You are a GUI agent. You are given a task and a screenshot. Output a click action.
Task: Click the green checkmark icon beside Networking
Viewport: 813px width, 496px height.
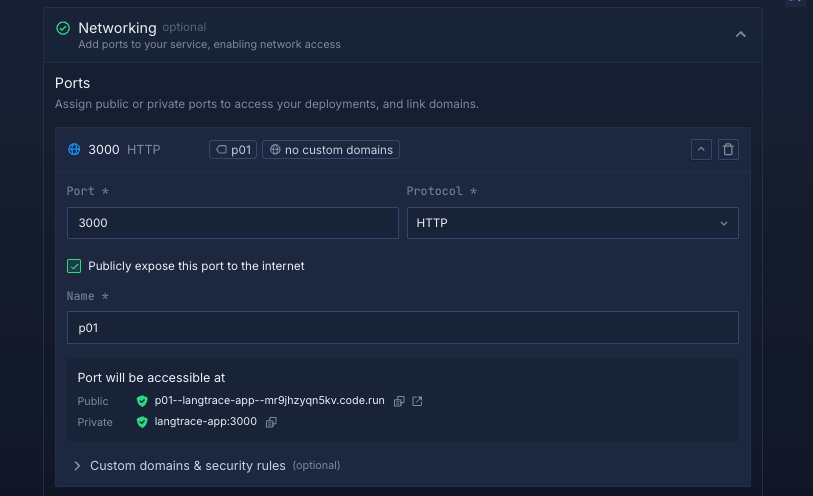(x=63, y=29)
